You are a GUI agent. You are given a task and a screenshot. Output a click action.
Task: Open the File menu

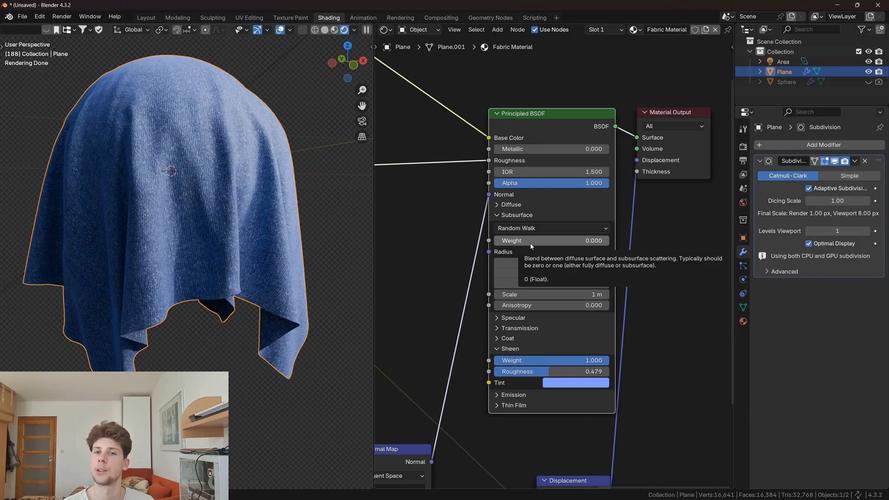(22, 16)
